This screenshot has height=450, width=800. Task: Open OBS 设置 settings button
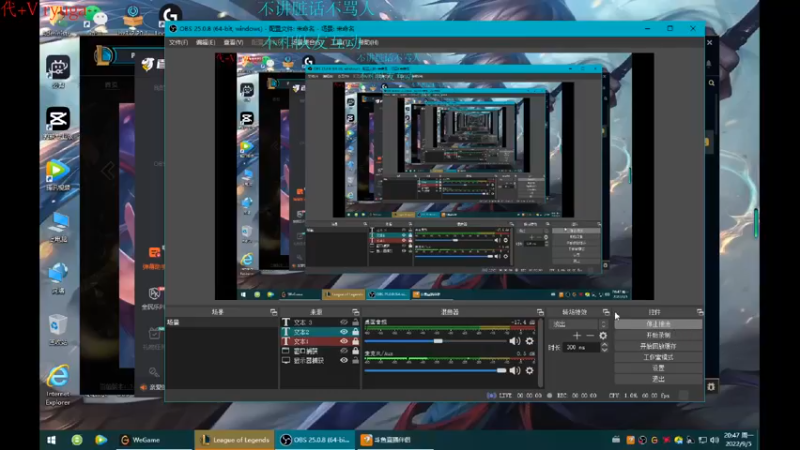coord(658,368)
